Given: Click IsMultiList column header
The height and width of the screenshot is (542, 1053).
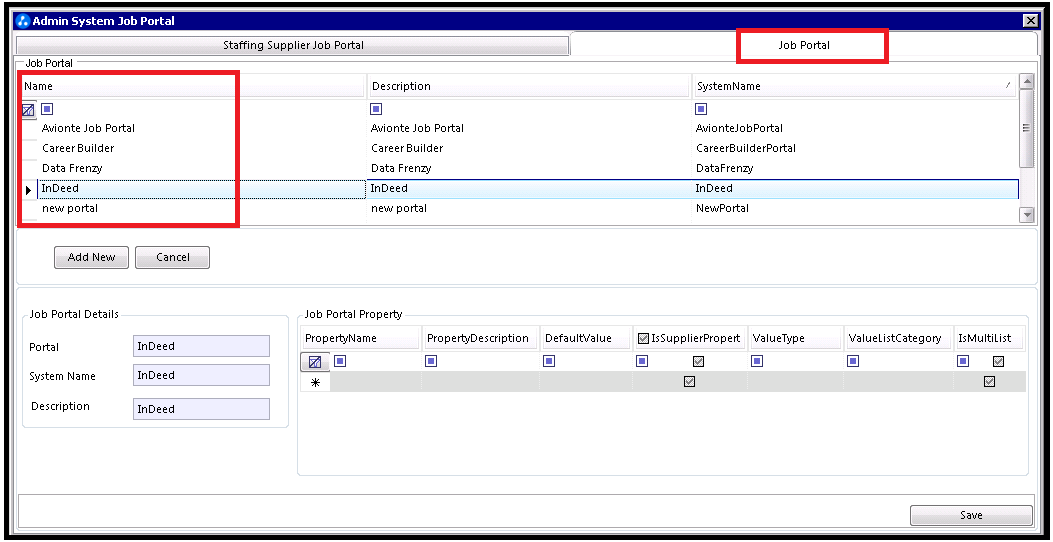Looking at the screenshot, I should pyautogui.click(x=989, y=338).
